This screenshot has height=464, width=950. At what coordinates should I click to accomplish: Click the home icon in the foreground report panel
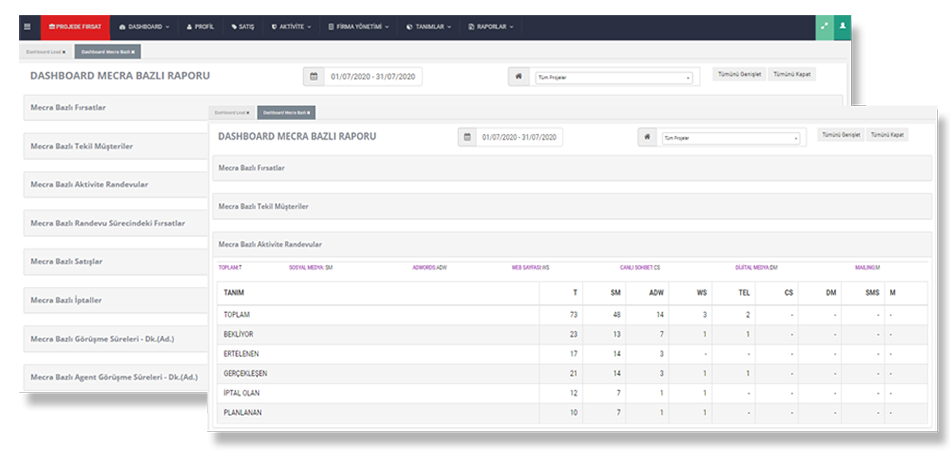647,137
